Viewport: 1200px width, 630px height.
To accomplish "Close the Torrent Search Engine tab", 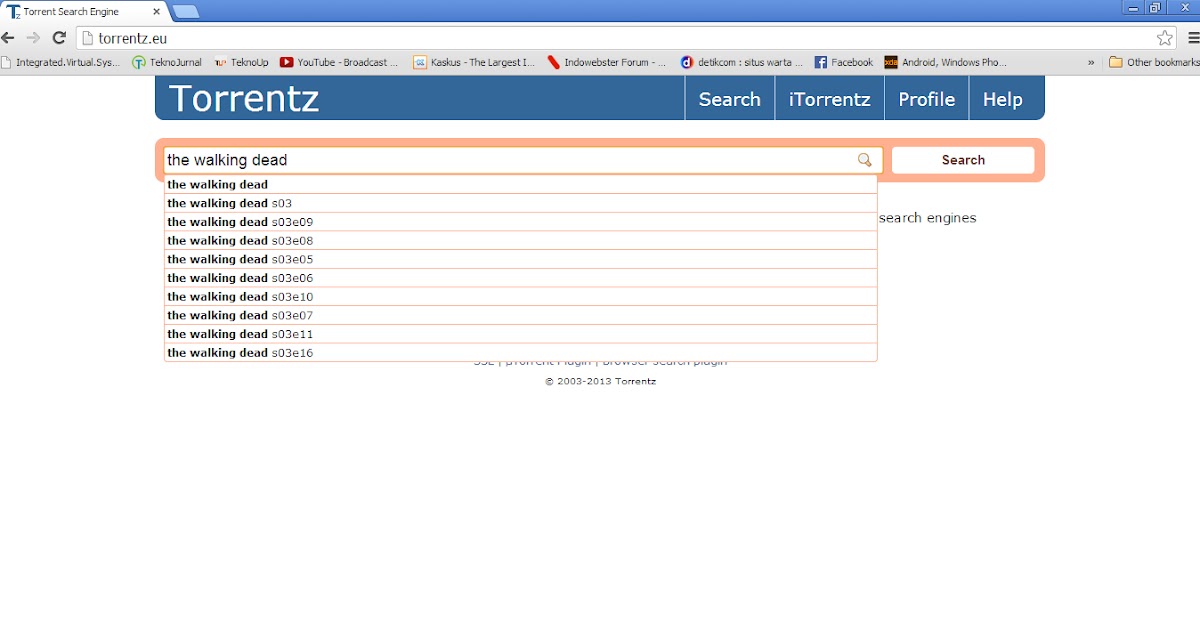I will coord(156,12).
